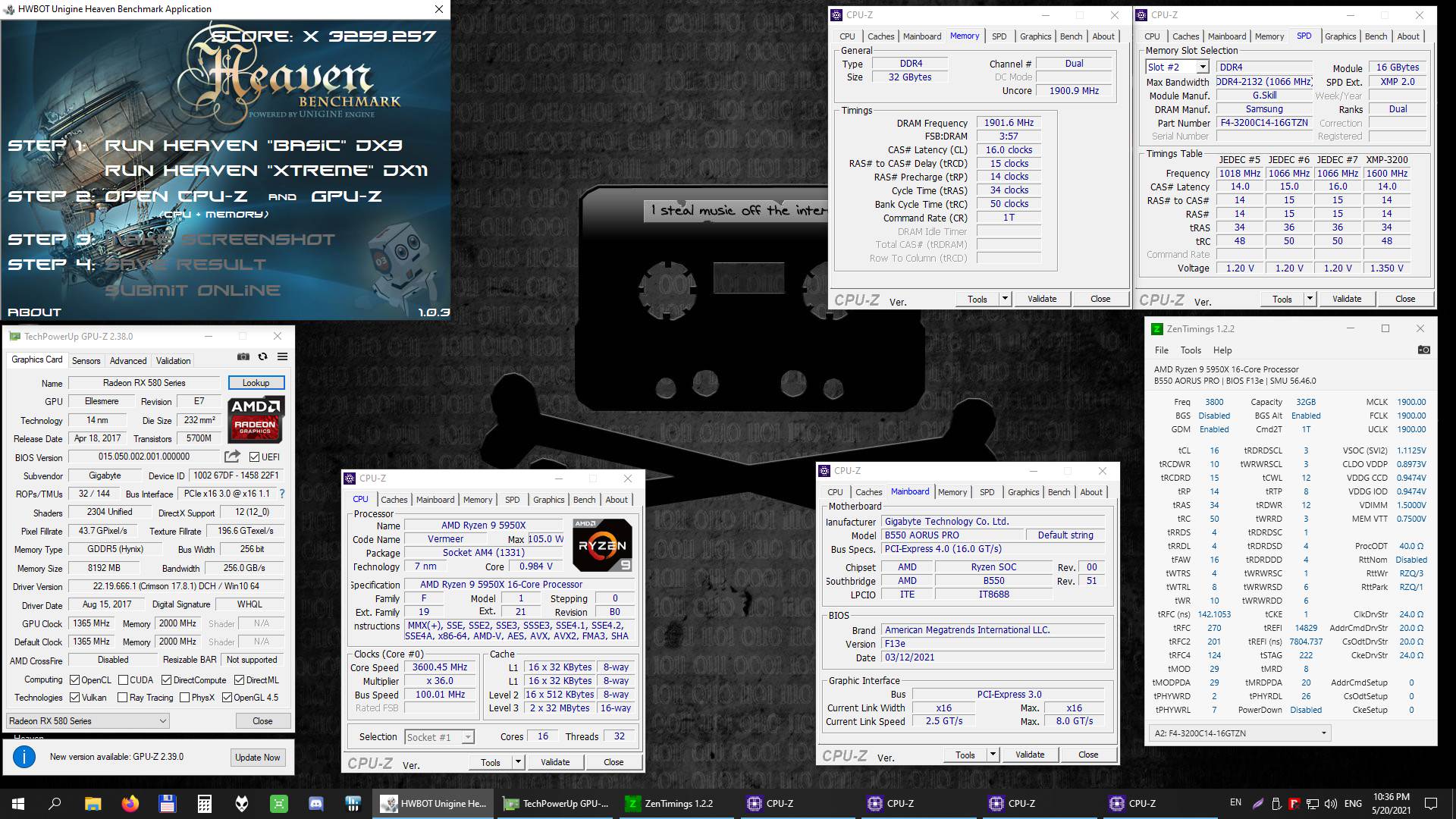1456x819 pixels.
Task: Switch to the Advanced tab in GPU-Z
Action: pos(128,361)
